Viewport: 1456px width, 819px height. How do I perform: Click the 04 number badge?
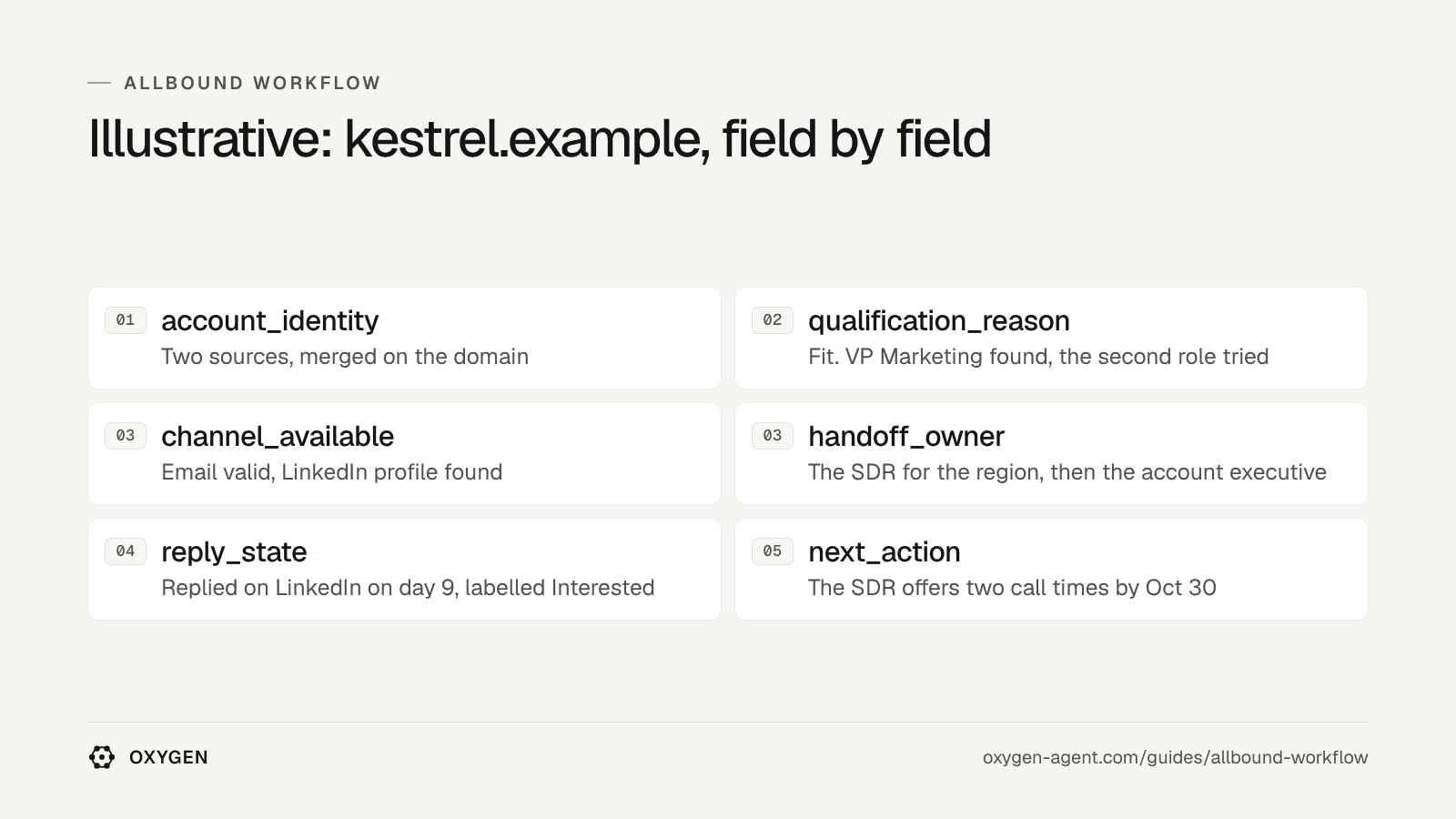126,551
